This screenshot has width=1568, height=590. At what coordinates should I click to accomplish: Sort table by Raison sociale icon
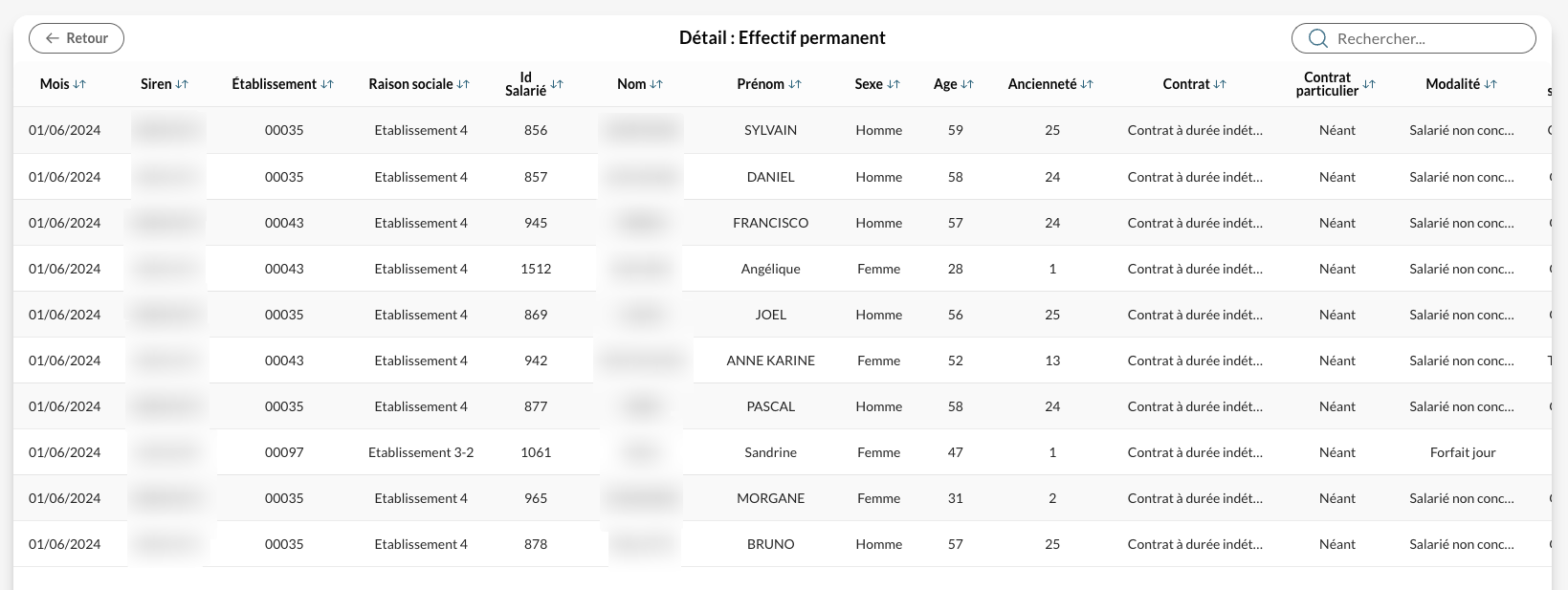pos(463,84)
